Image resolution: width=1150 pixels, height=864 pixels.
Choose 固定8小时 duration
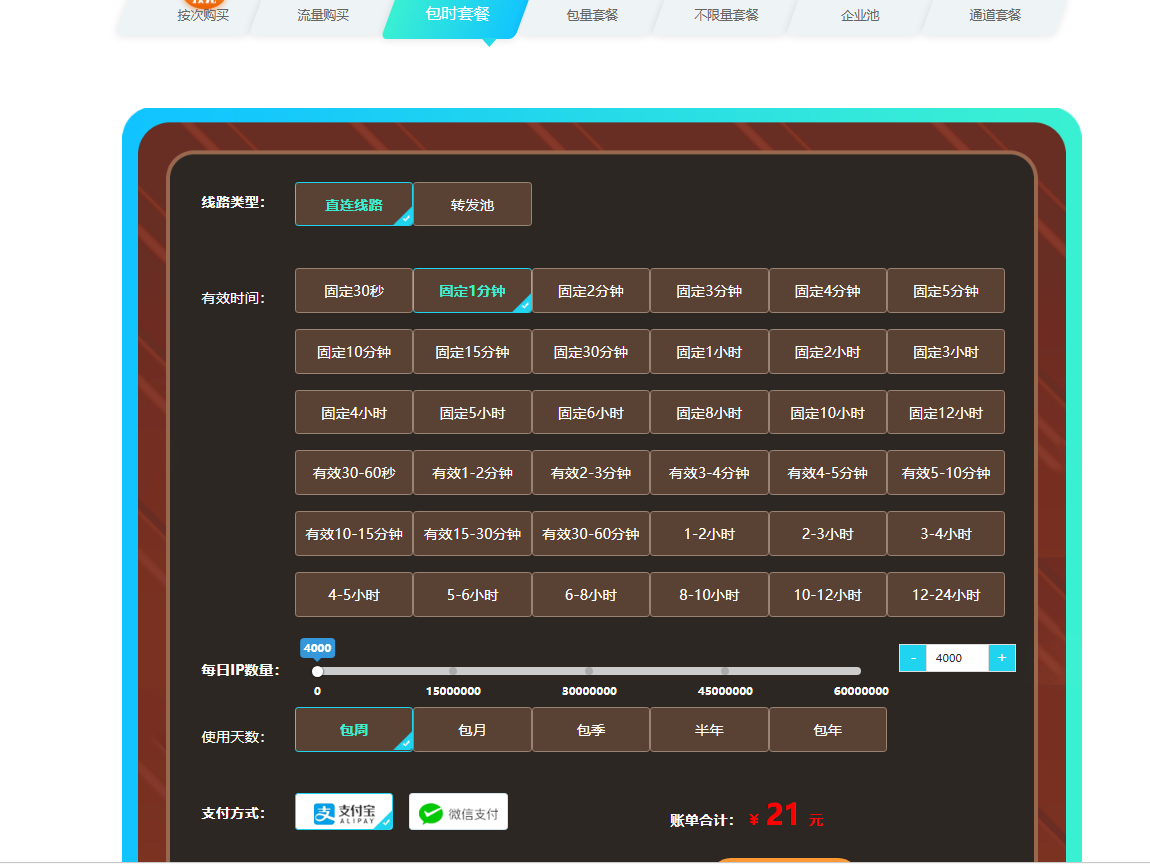pos(709,413)
